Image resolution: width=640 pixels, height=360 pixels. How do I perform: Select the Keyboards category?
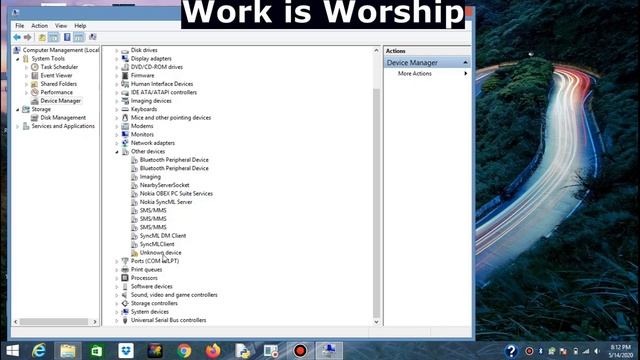[x=144, y=109]
